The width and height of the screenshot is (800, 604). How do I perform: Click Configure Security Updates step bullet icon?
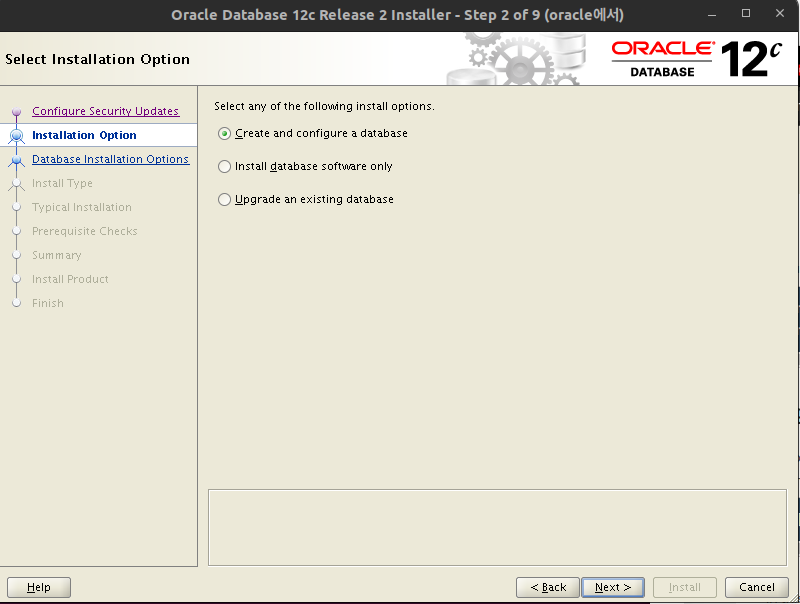click(16, 111)
